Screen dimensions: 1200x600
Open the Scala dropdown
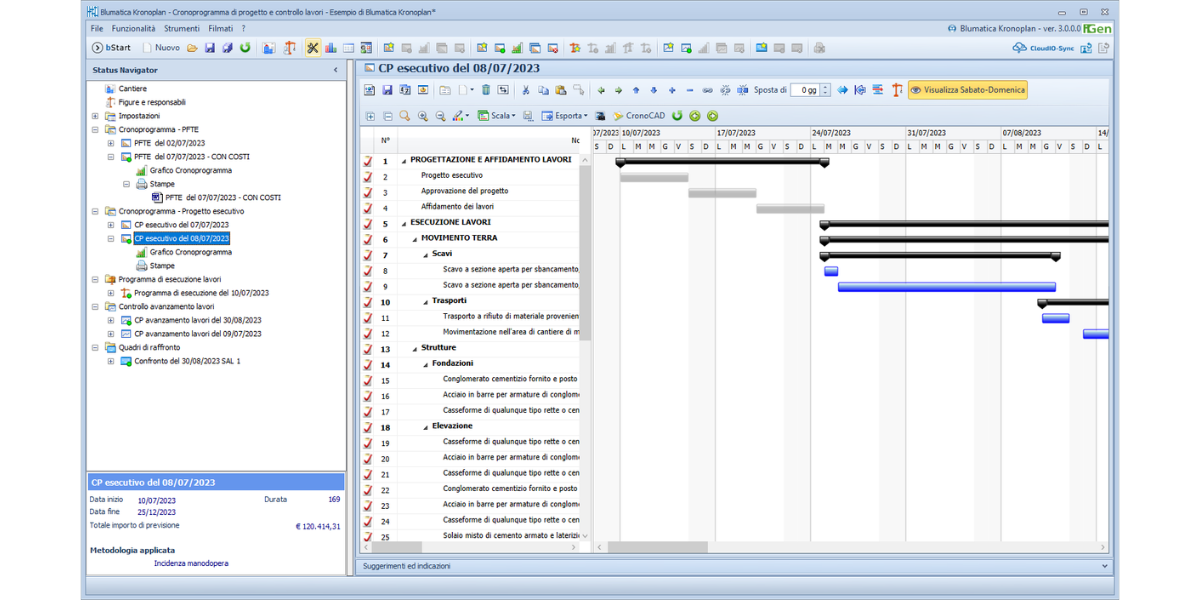coord(497,116)
